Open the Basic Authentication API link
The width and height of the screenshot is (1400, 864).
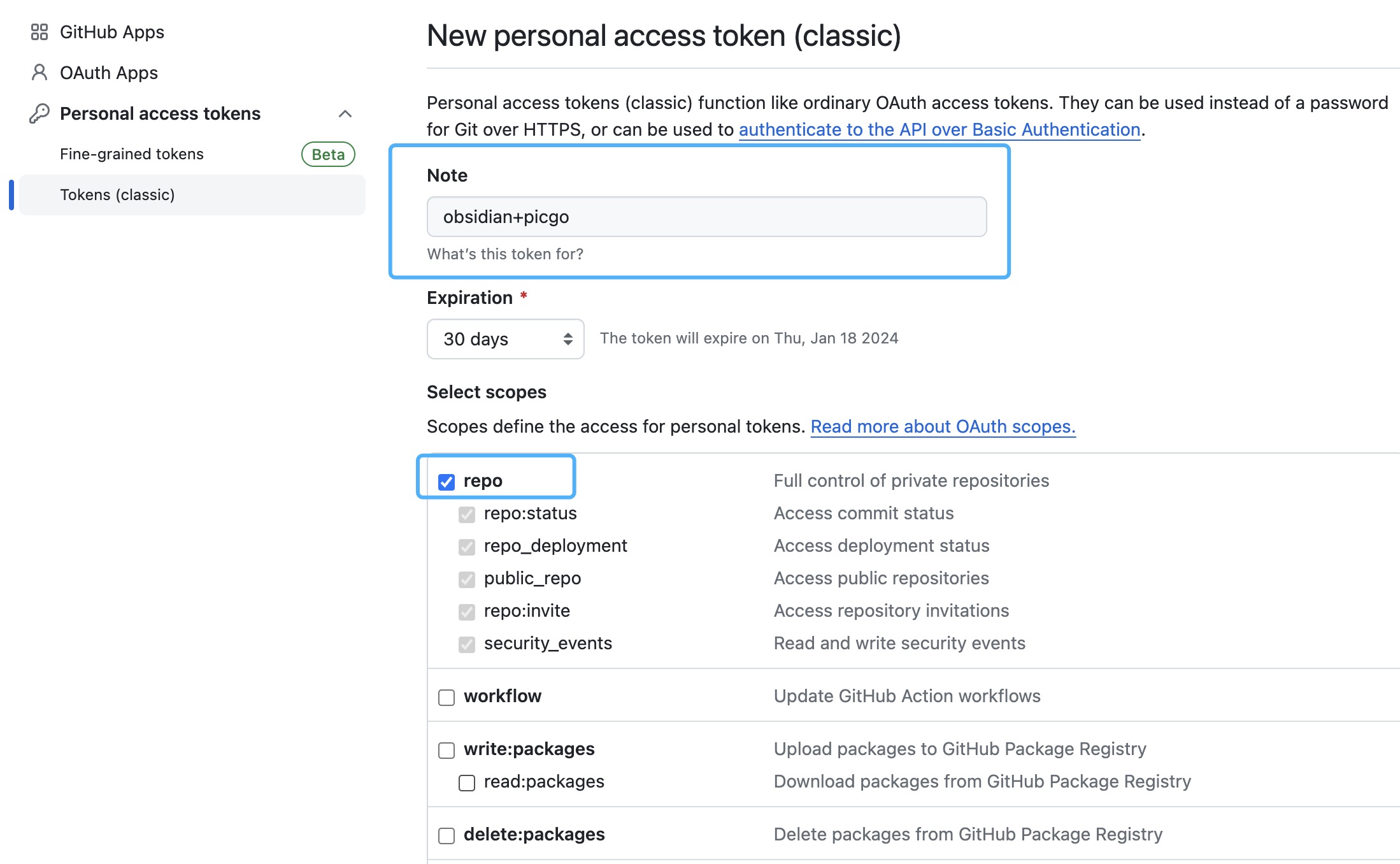pyautogui.click(x=939, y=129)
